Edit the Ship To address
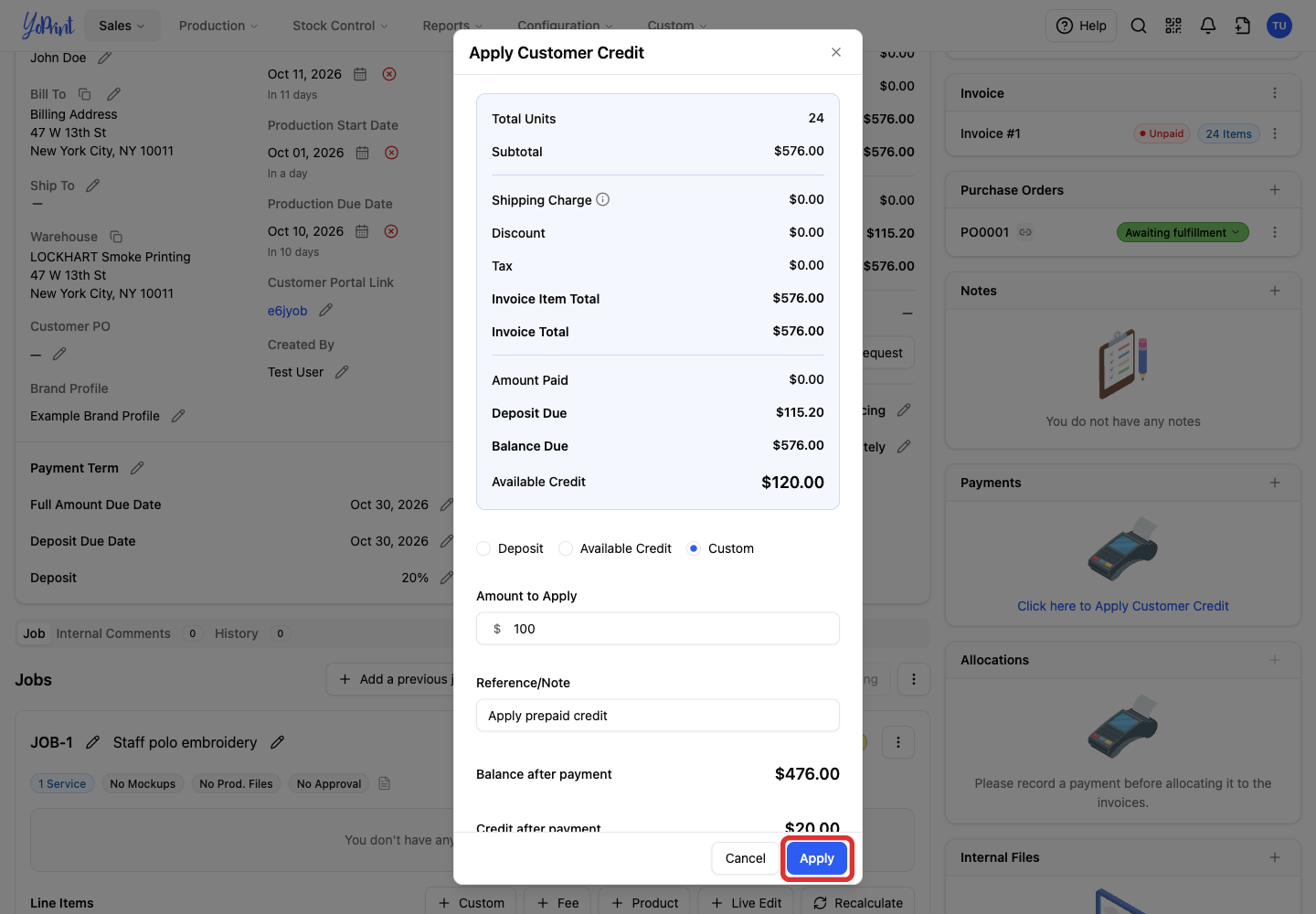1316x914 pixels. point(92,186)
